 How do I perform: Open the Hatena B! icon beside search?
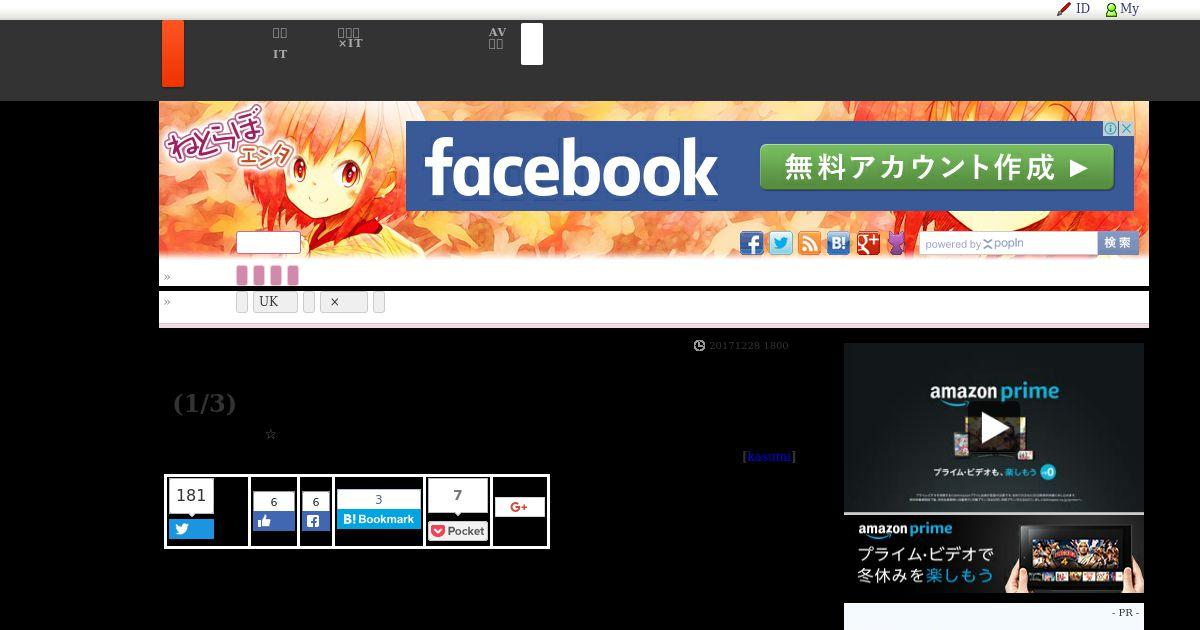coord(839,243)
